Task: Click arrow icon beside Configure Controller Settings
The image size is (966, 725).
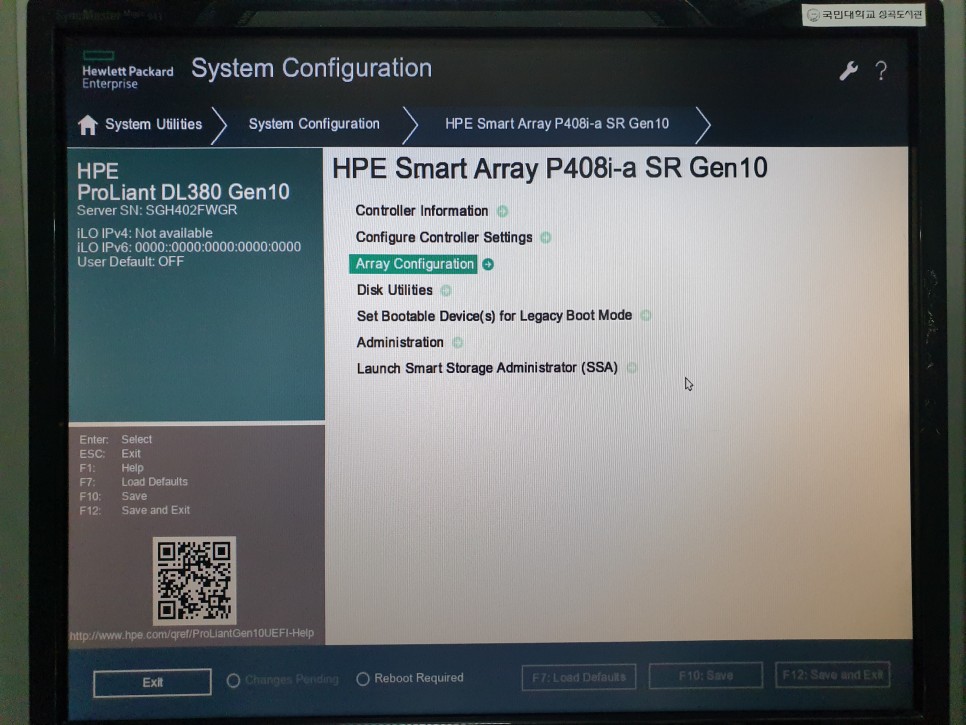Action: click(546, 238)
